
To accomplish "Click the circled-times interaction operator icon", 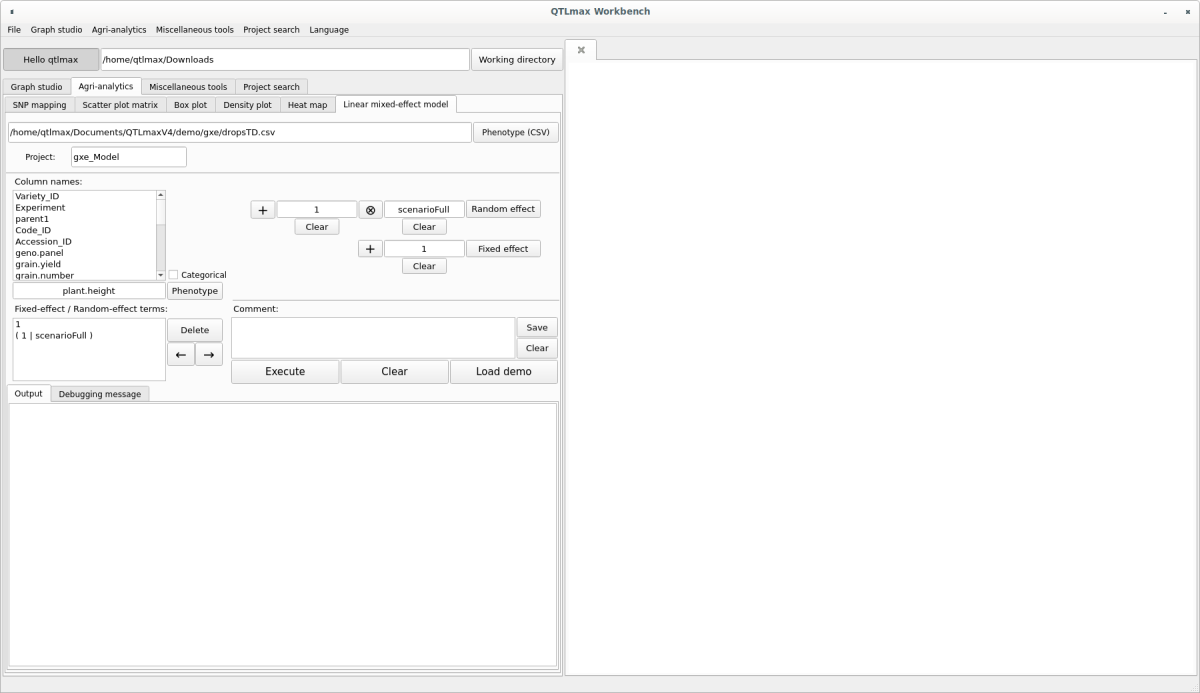I will coord(370,210).
